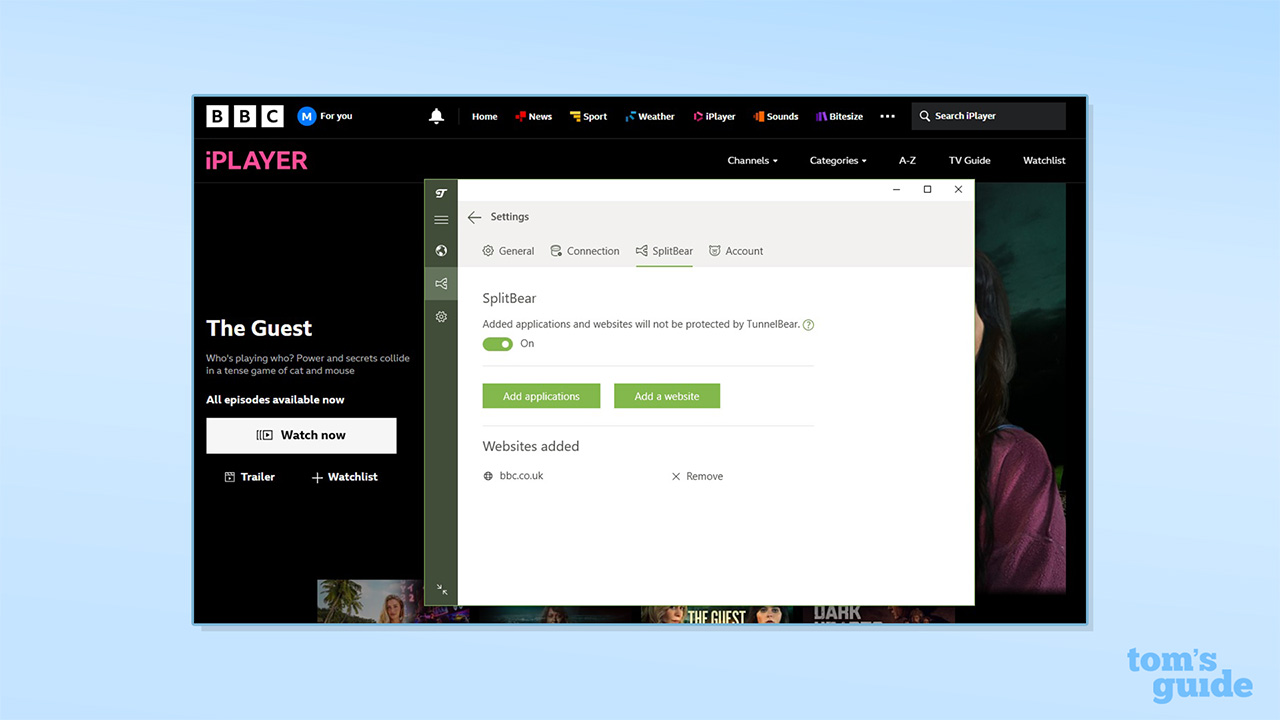Screen dimensions: 1280x720
Task: Click the Add applications button
Action: pyautogui.click(x=541, y=396)
